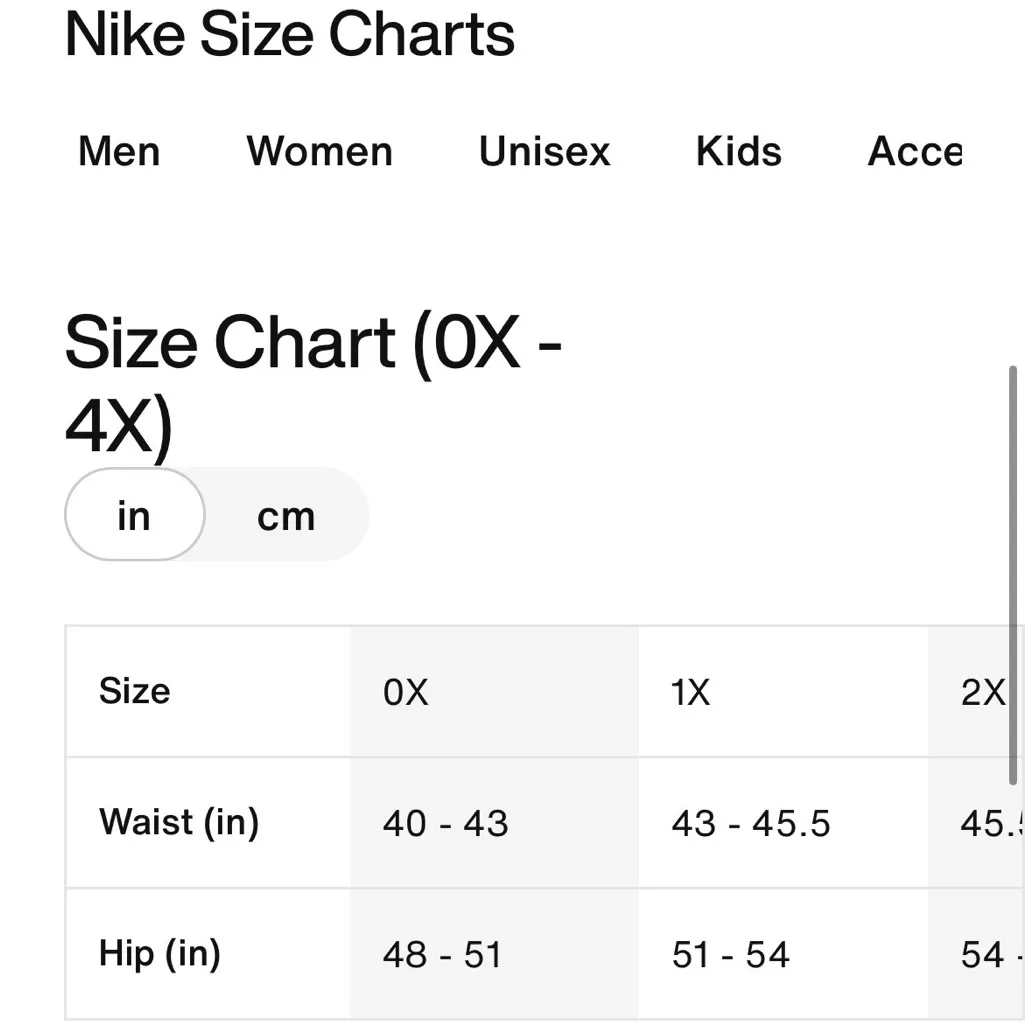Screen dimensions: 1025x1025
Task: Click the Nike Size Charts heading
Action: click(288, 34)
